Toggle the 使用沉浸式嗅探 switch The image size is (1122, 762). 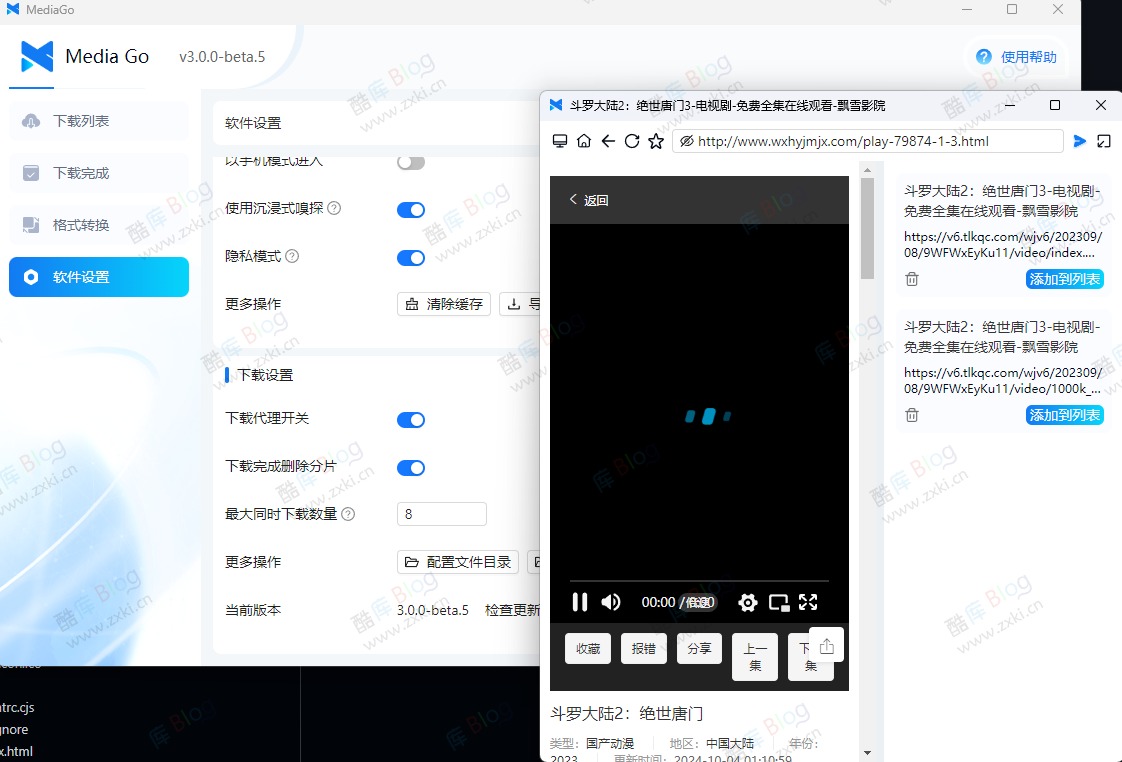click(411, 210)
